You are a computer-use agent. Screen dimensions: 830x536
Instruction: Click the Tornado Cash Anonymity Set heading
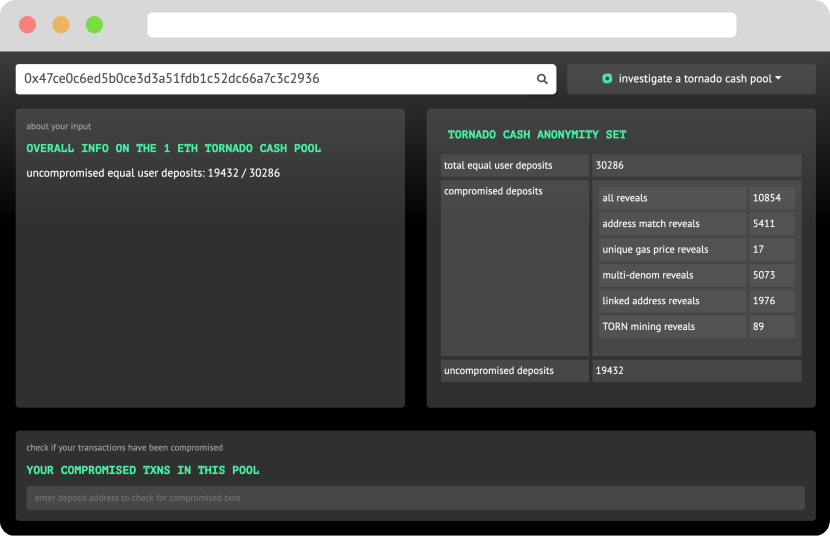point(537,134)
